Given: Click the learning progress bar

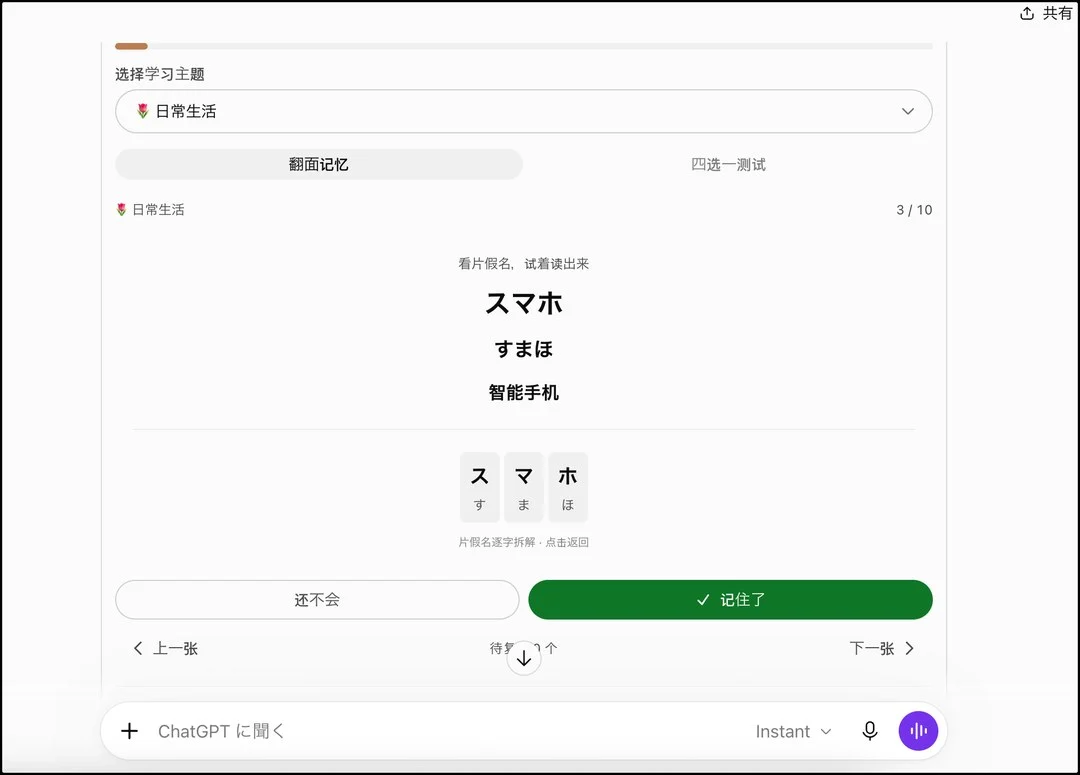Looking at the screenshot, I should (523, 46).
